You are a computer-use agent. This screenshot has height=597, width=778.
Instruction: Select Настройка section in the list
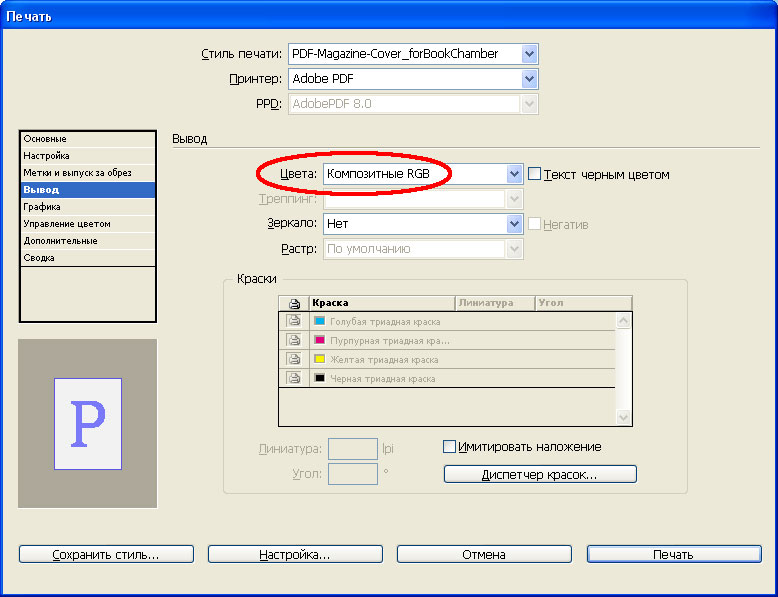(x=88, y=156)
